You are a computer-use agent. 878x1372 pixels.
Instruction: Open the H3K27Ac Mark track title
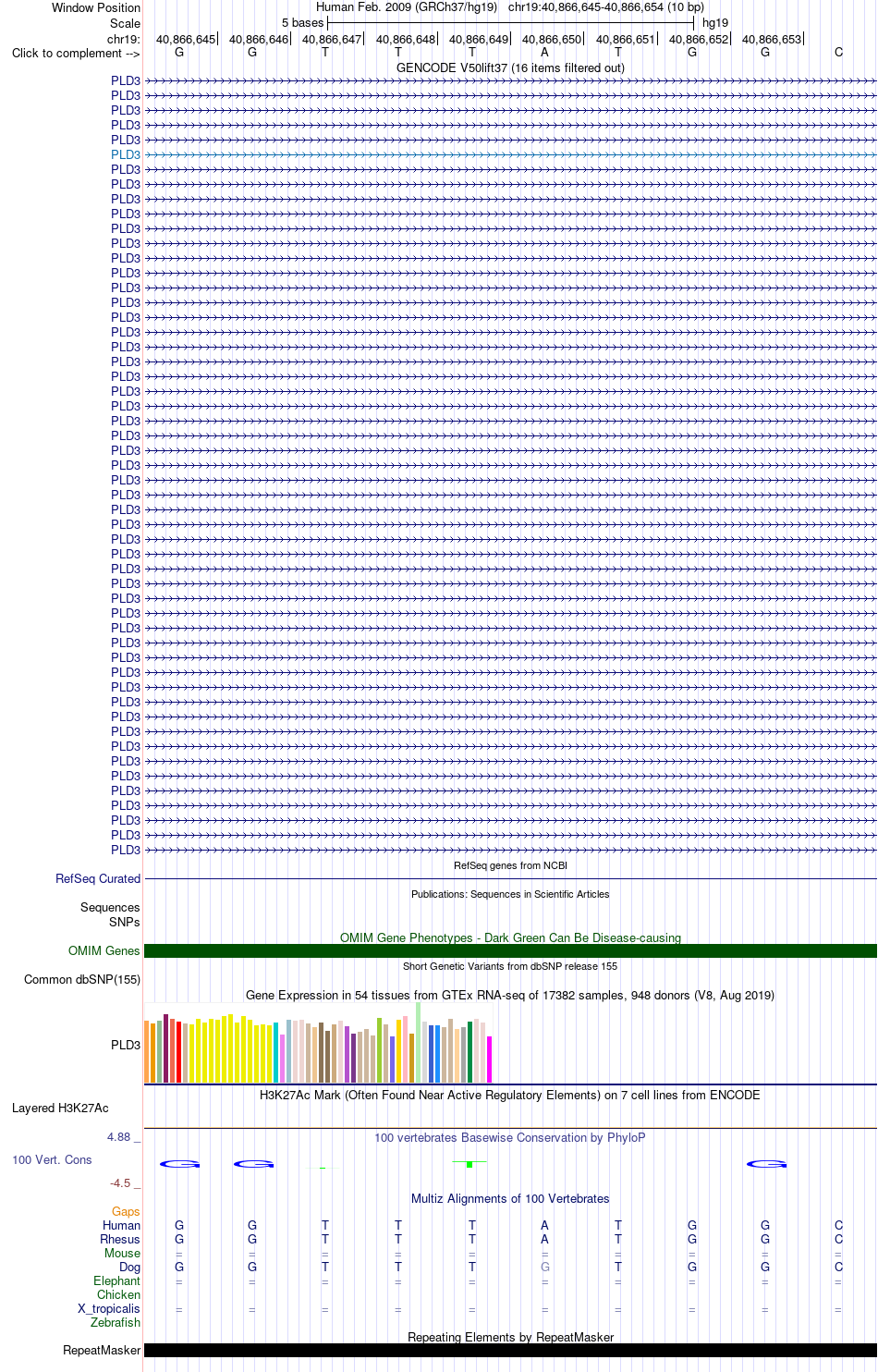point(510,1095)
